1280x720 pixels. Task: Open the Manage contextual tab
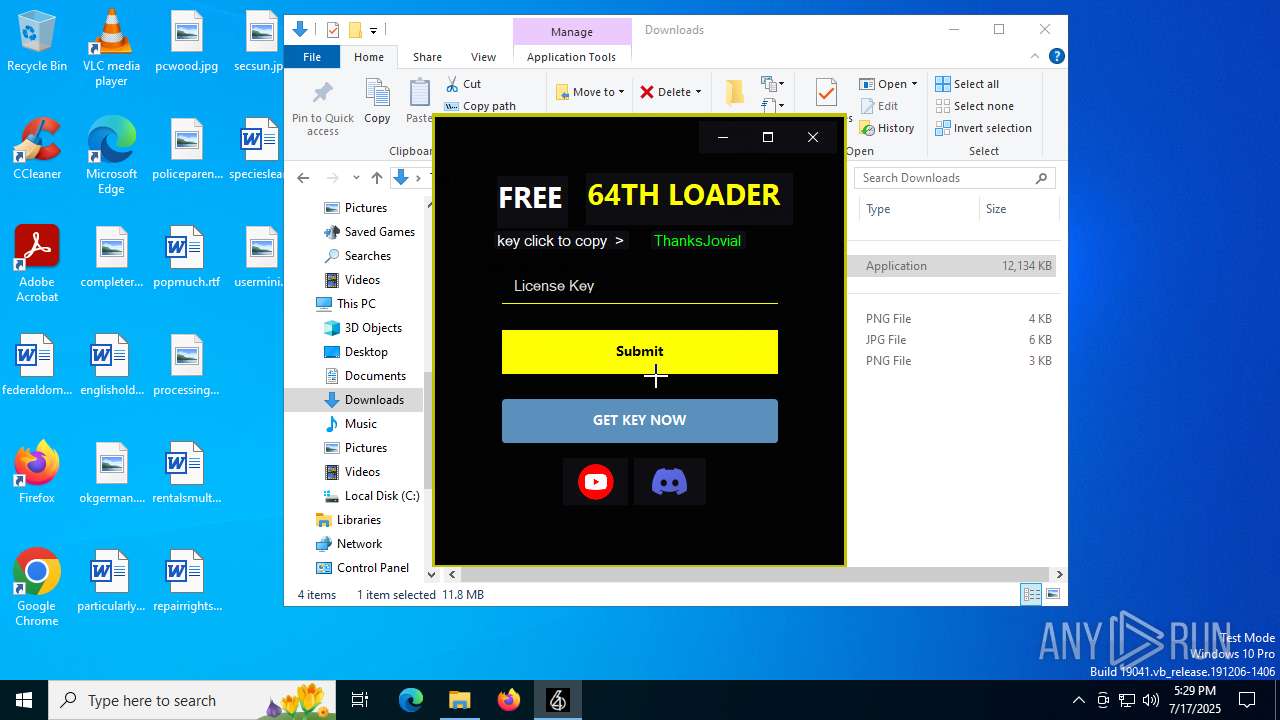click(x=572, y=32)
